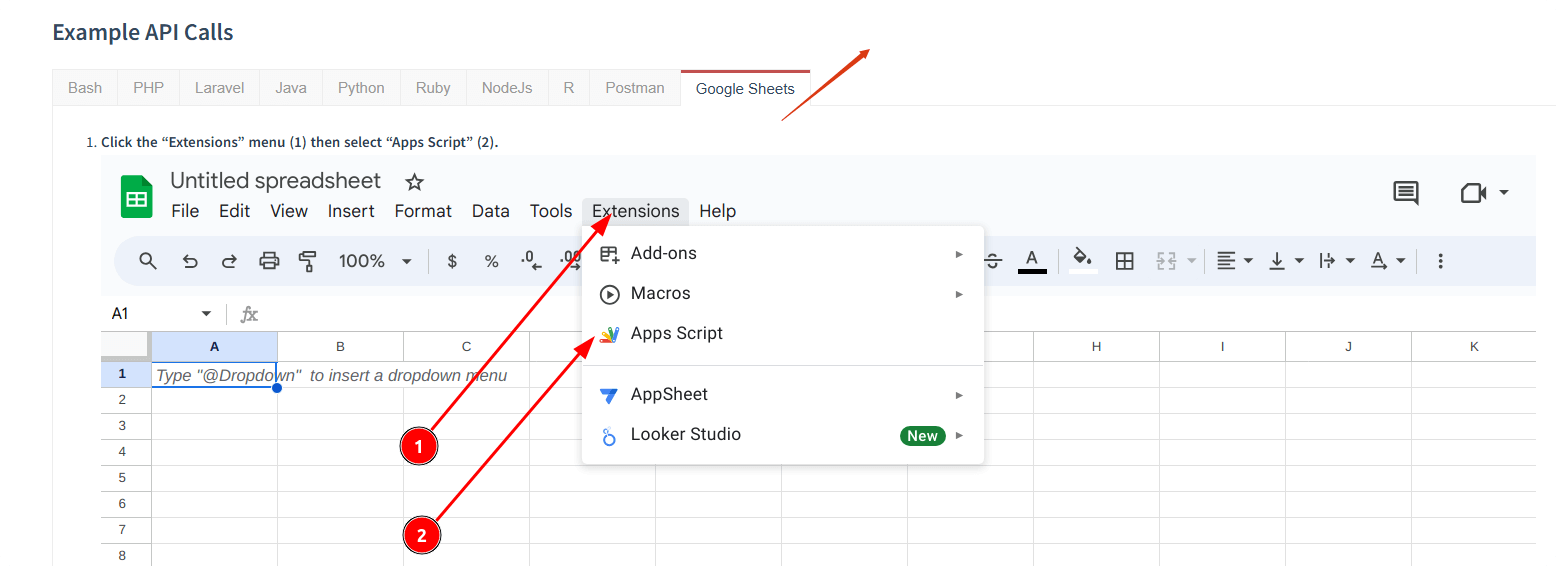Image resolution: width=1556 pixels, height=566 pixels.
Task: Click the fx function icon
Action: click(x=249, y=314)
